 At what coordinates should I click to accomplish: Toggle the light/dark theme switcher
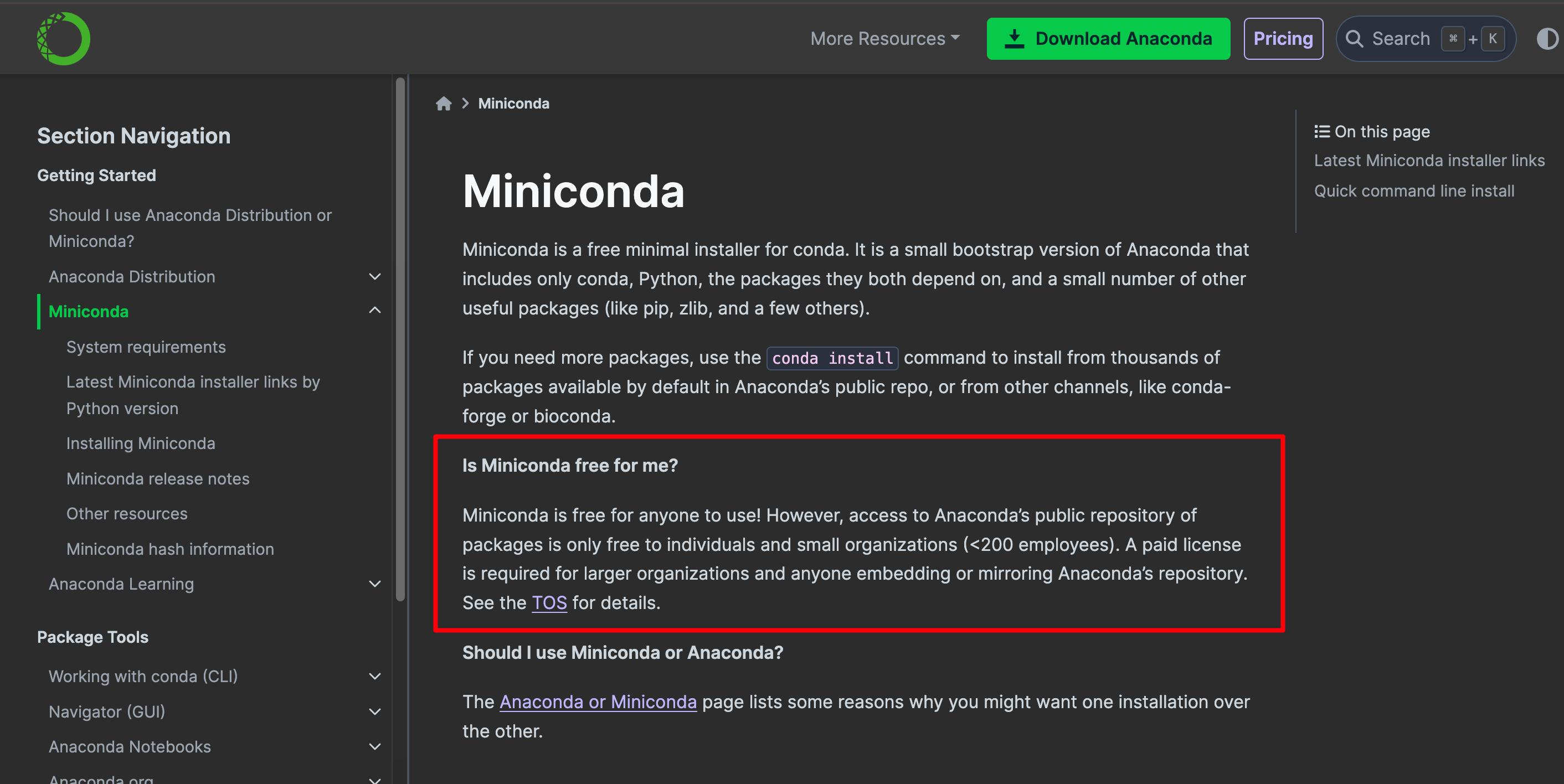click(1546, 39)
